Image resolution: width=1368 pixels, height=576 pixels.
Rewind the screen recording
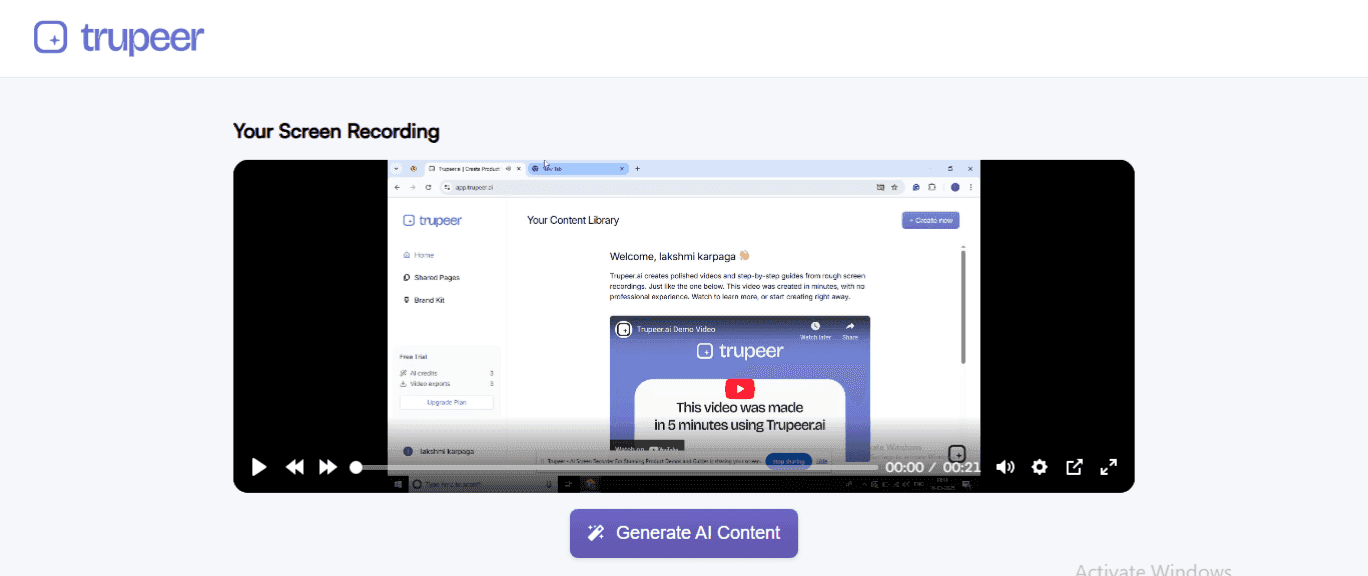294,467
